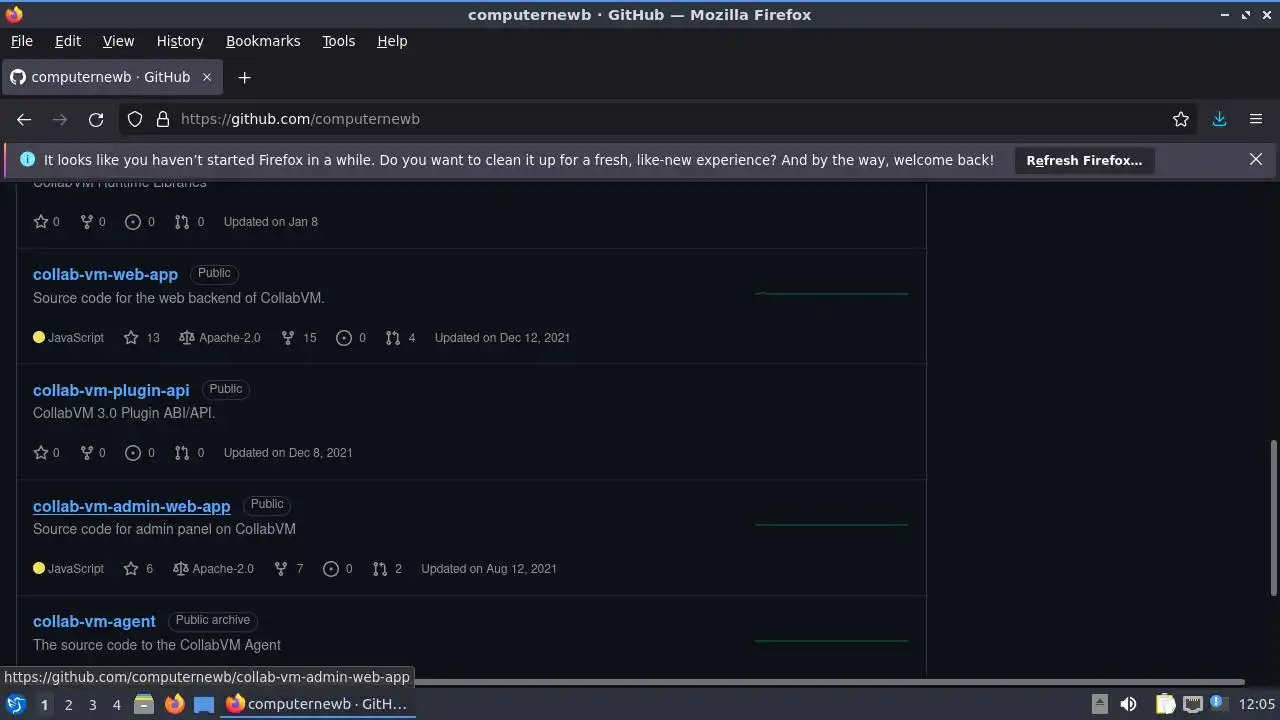
Task: View forks of repo updated on Jan 8
Action: tap(92, 222)
